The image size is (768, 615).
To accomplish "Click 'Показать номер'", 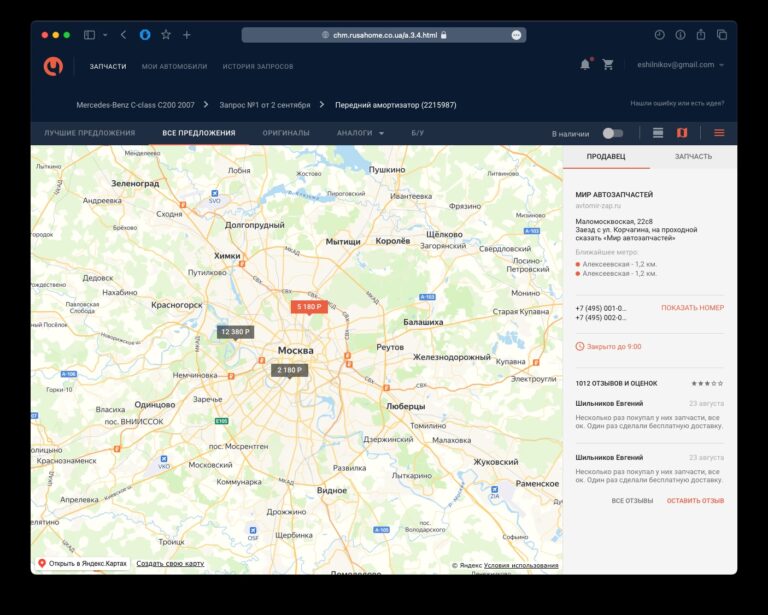I will click(693, 308).
